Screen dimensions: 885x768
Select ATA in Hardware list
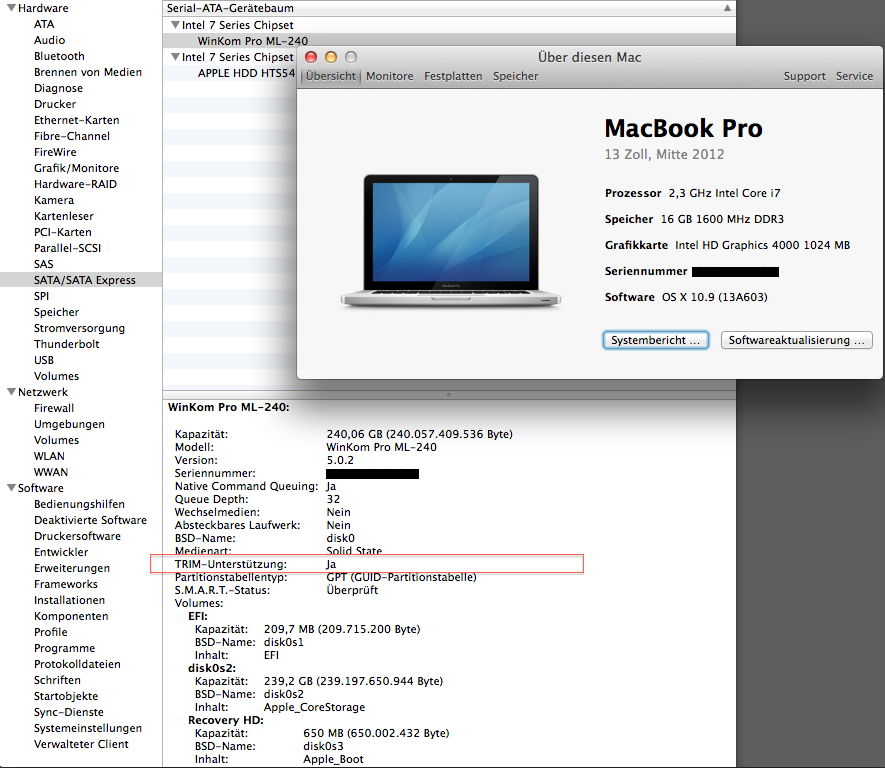coord(44,24)
